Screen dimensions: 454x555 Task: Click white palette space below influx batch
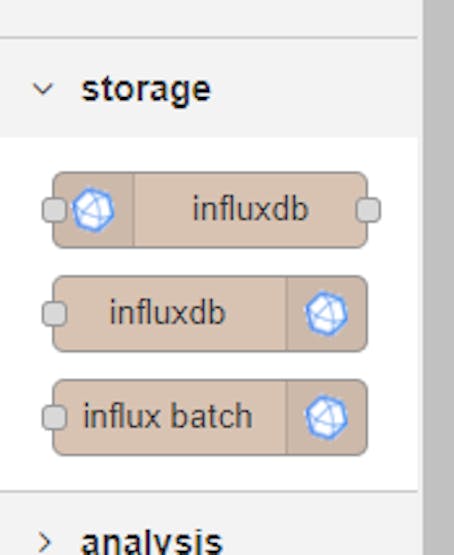coord(209,473)
